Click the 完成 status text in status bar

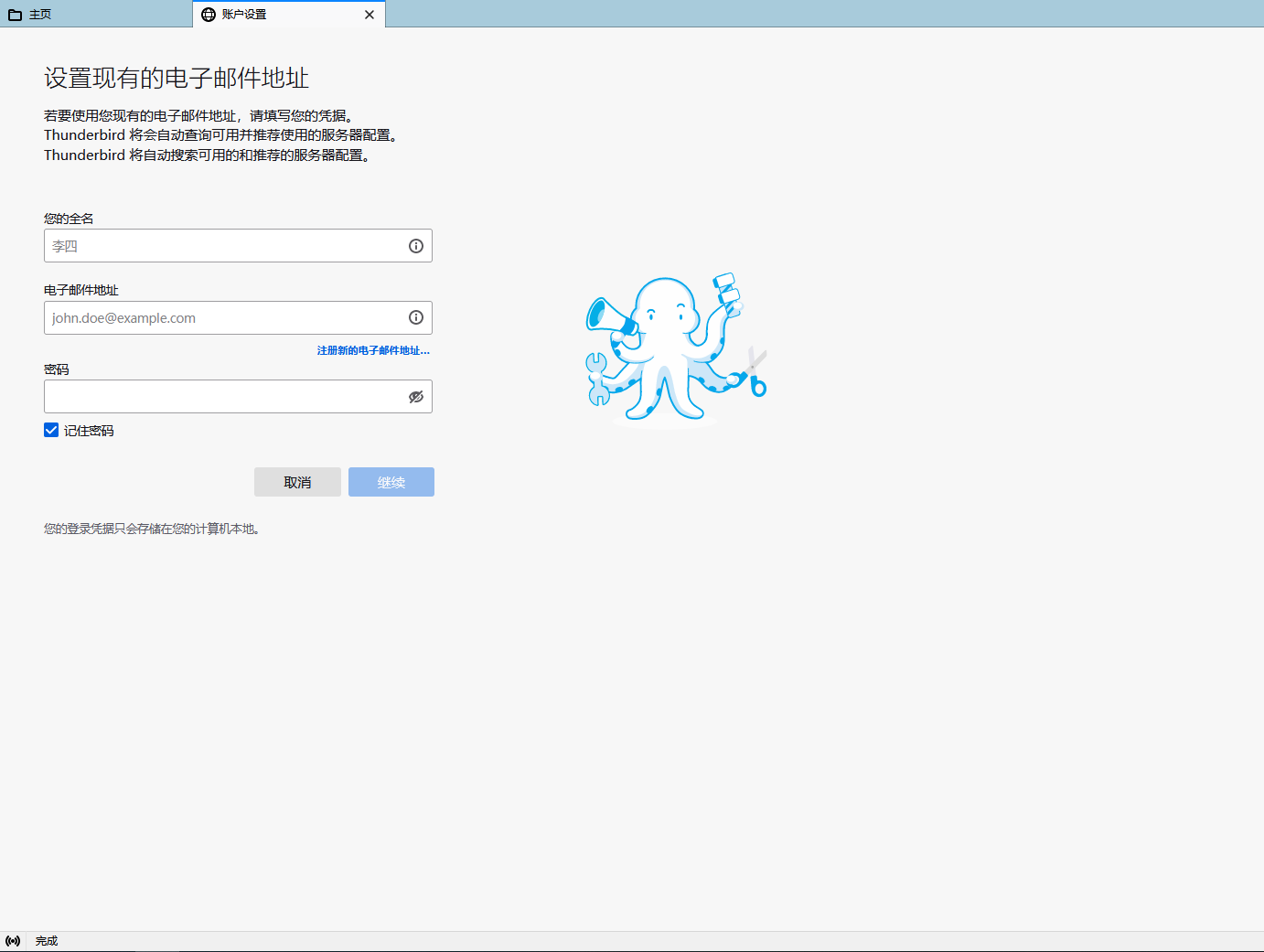(x=47, y=941)
